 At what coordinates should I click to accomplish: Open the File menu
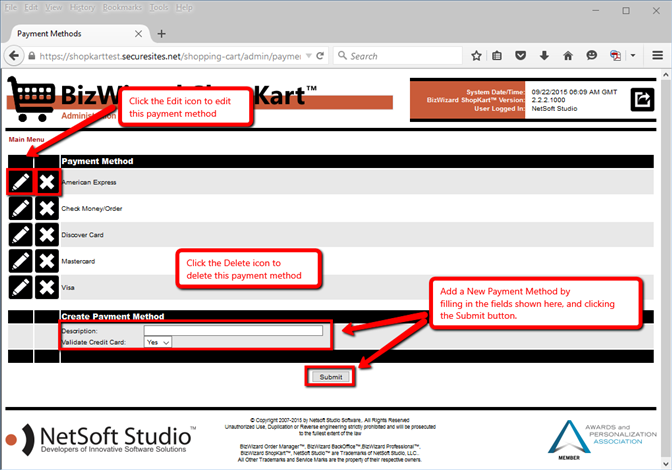[11, 8]
